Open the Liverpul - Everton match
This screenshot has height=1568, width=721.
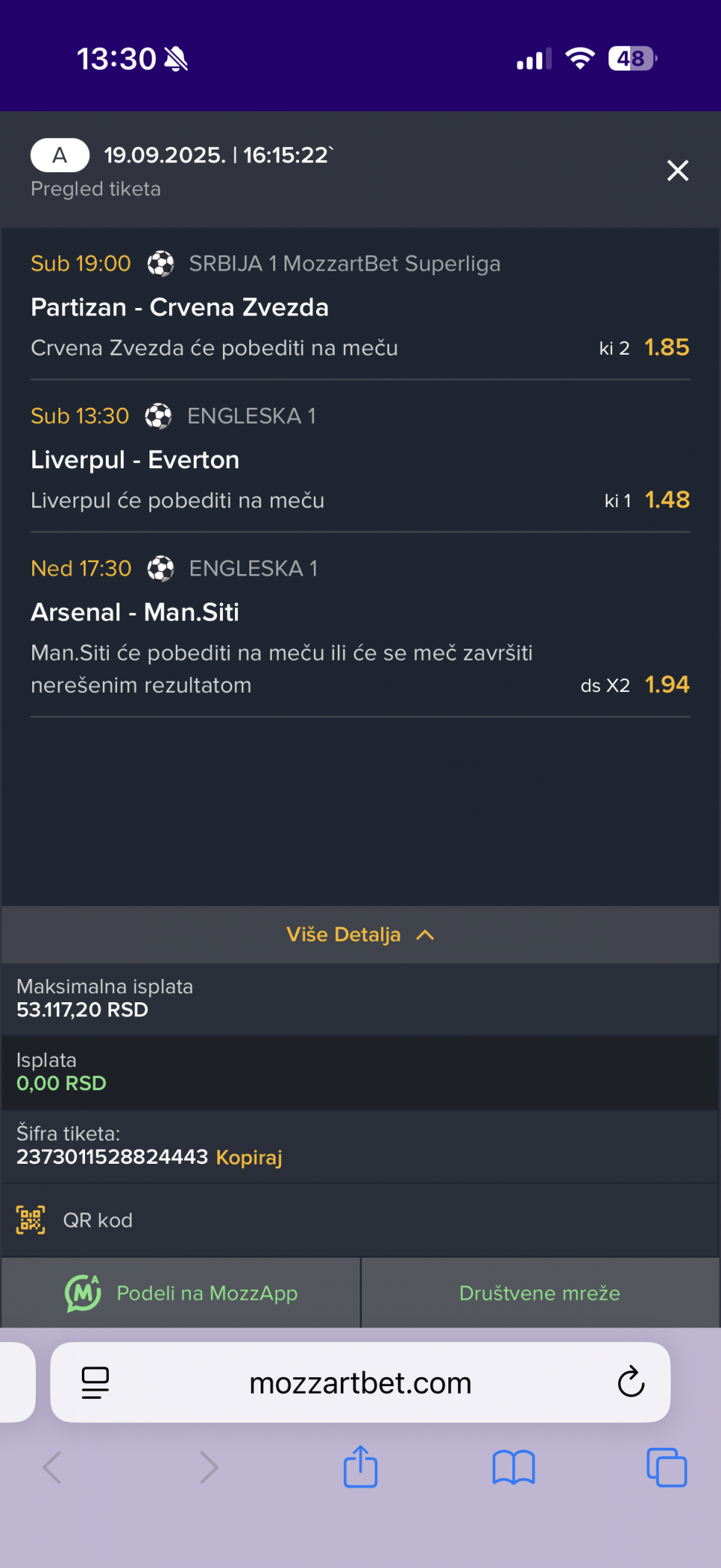coord(135,460)
